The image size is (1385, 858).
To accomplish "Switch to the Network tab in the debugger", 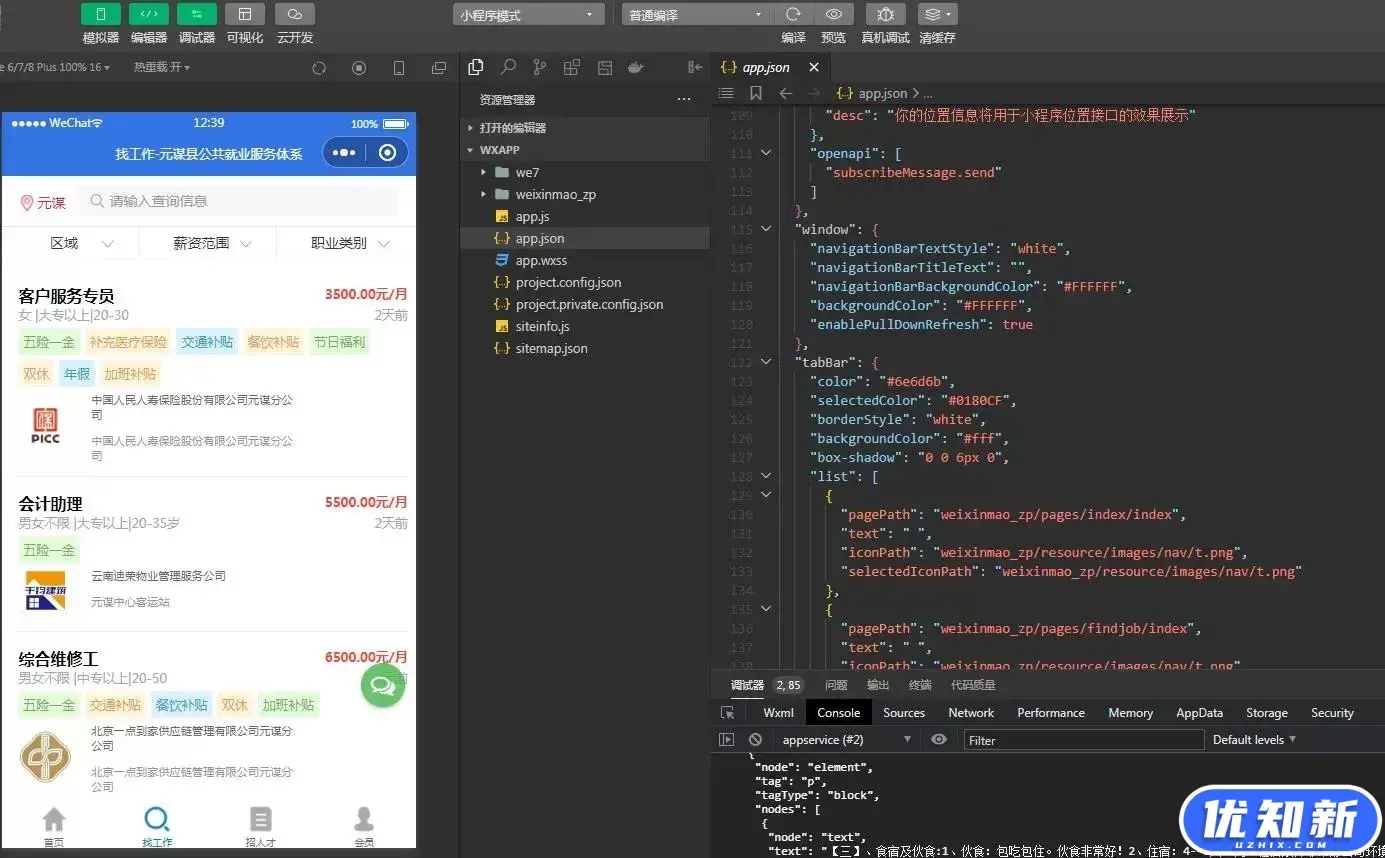I will (971, 713).
